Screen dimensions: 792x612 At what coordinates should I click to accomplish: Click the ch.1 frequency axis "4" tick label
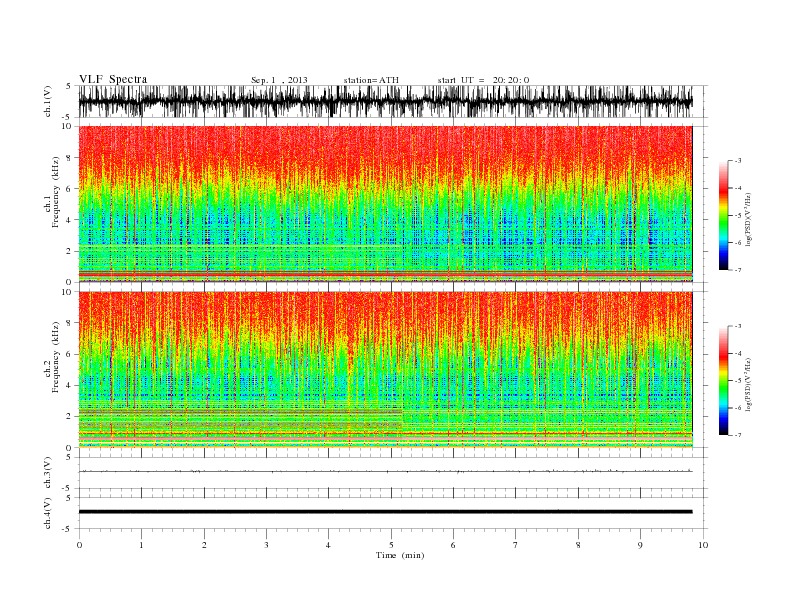pos(69,220)
